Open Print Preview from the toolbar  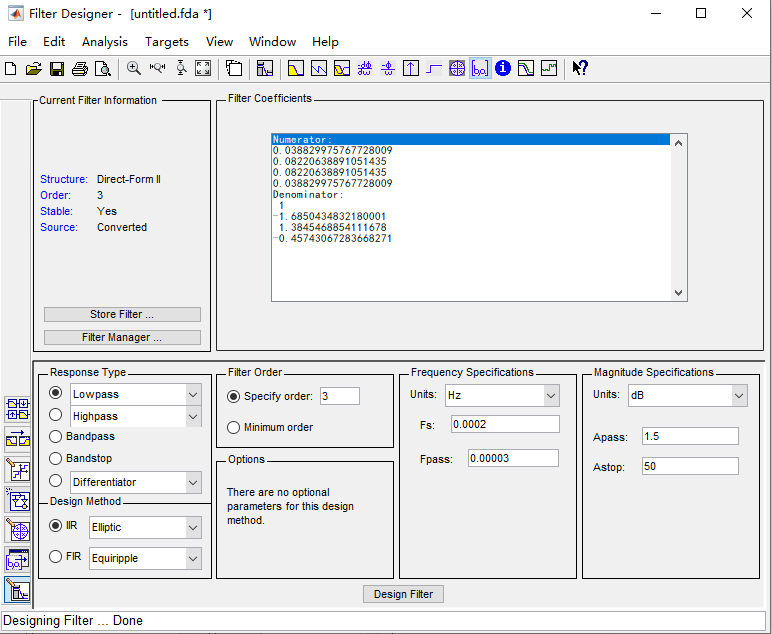(102, 68)
